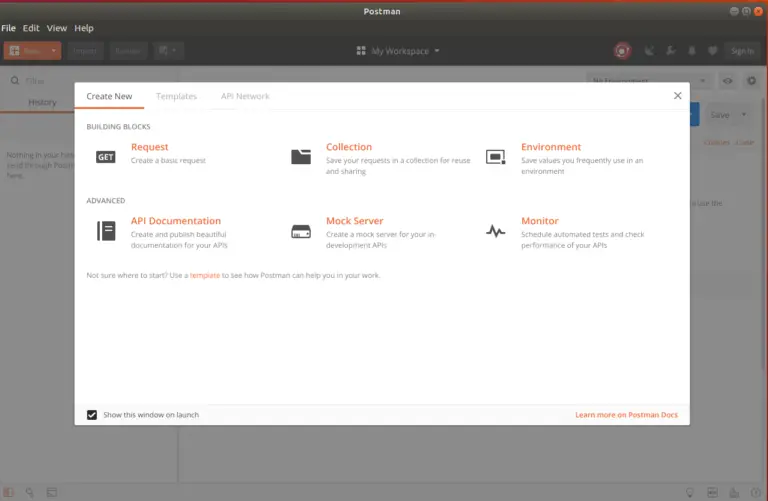
Task: Close the Create New dialog with X
Action: [x=677, y=95]
